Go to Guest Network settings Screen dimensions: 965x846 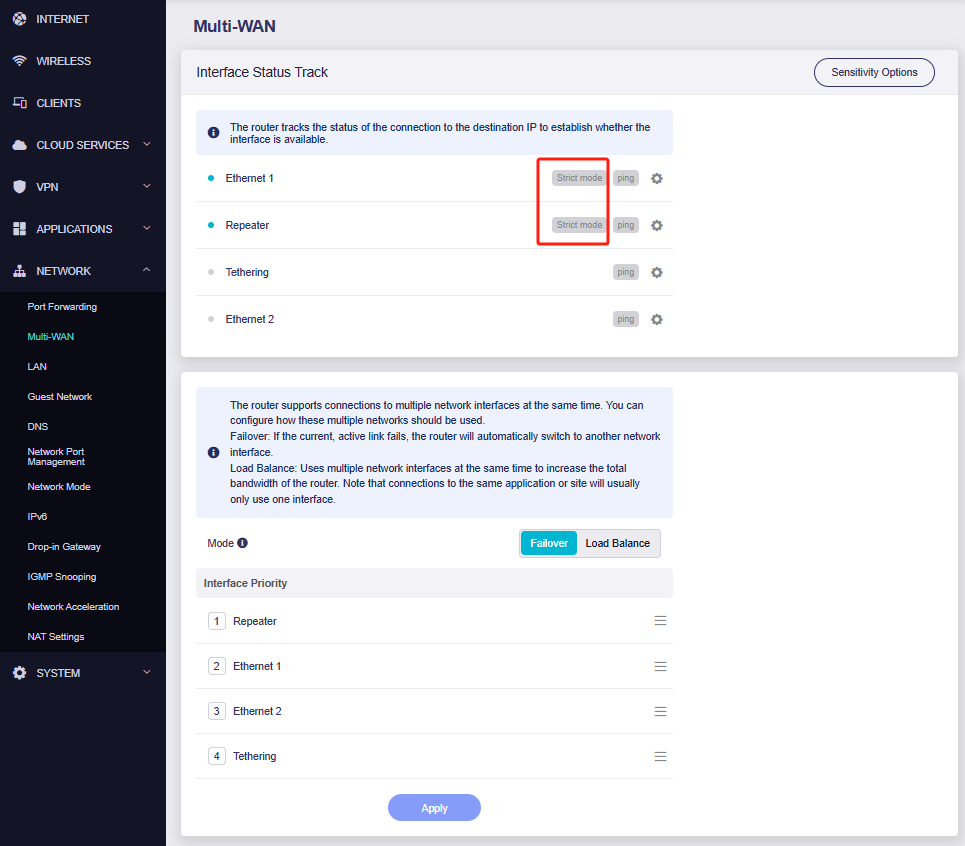(x=60, y=397)
